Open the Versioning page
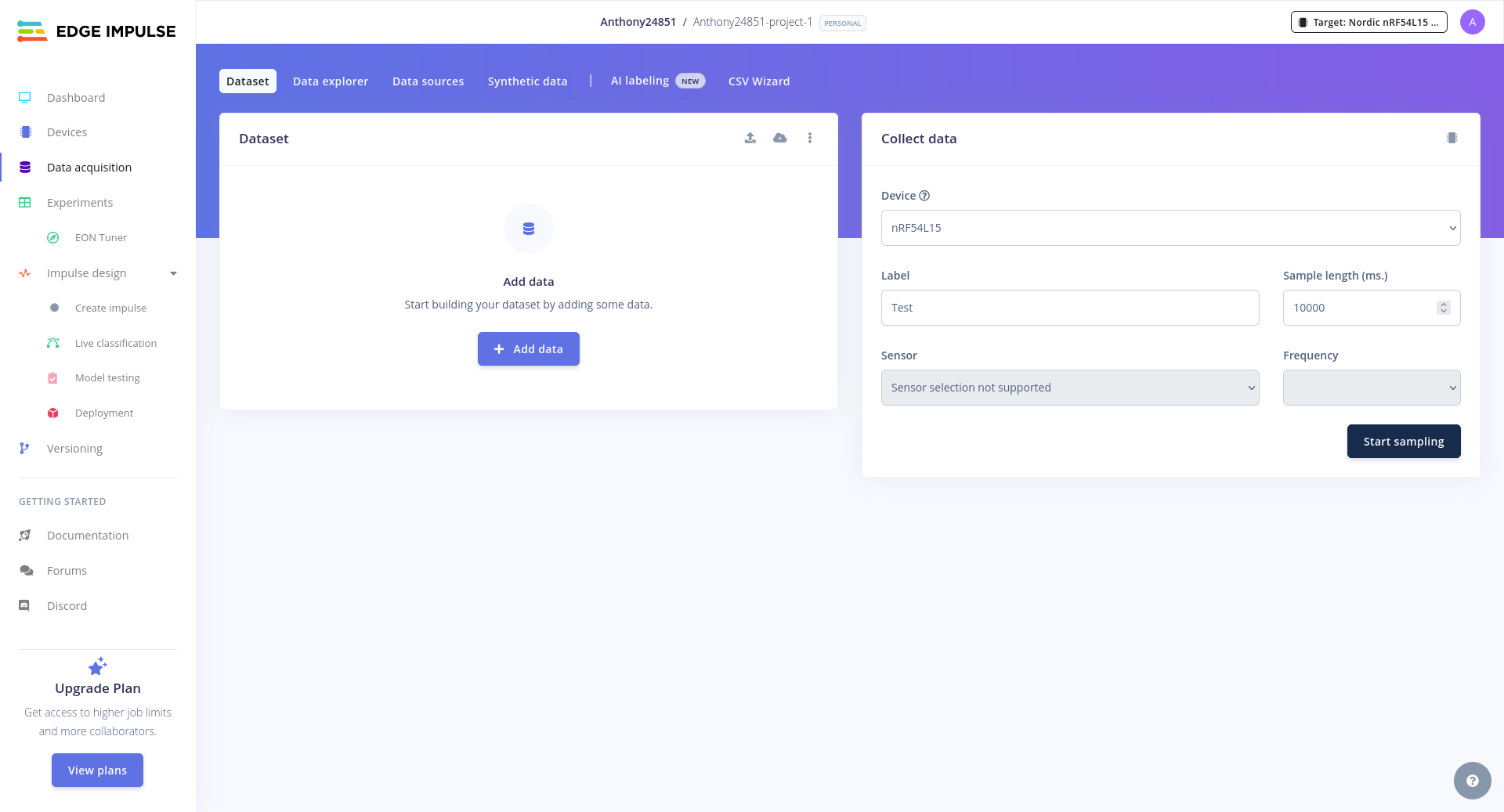This screenshot has height=812, width=1504. [x=74, y=449]
